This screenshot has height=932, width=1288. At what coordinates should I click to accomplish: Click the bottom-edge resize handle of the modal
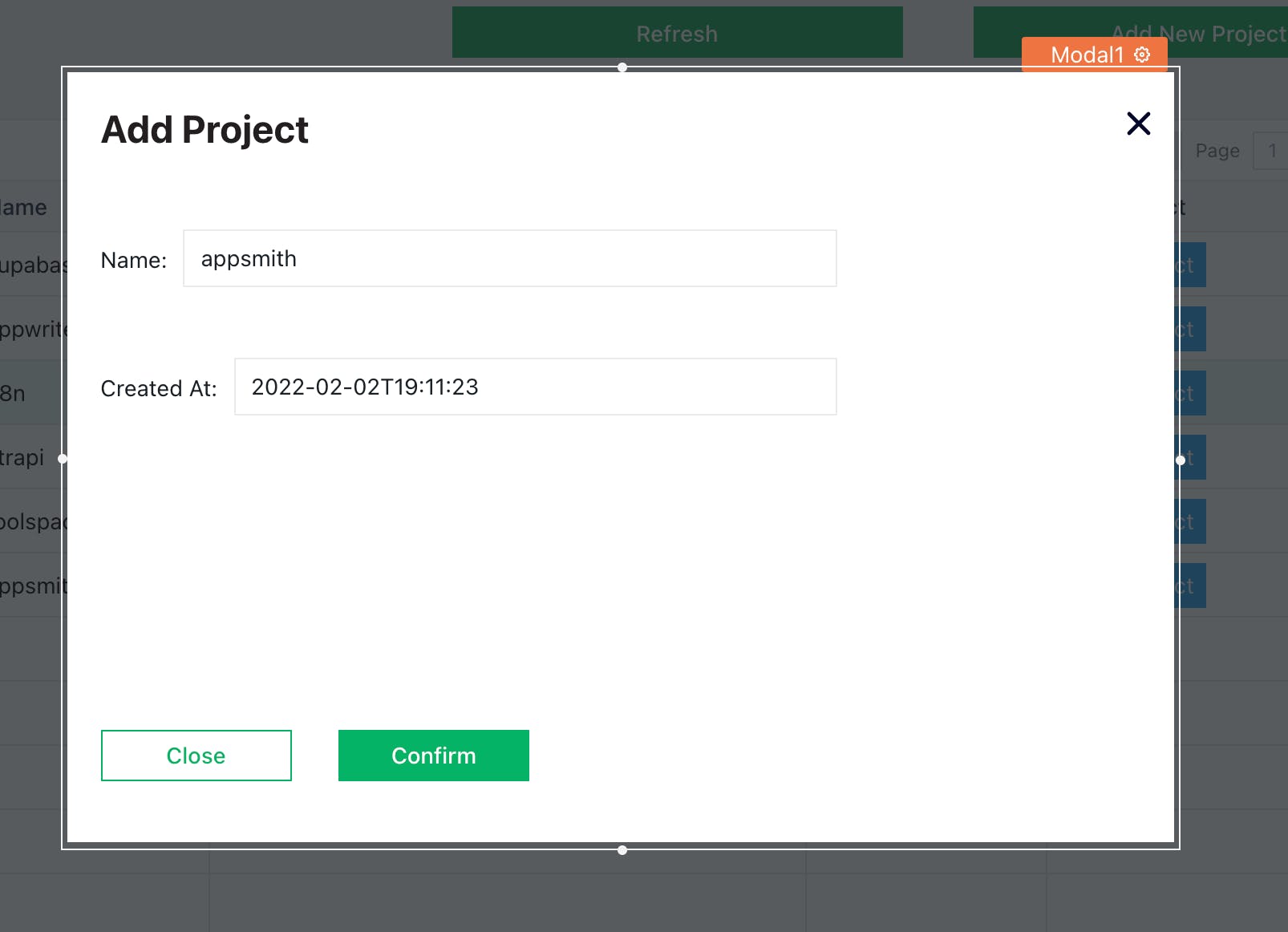[622, 850]
